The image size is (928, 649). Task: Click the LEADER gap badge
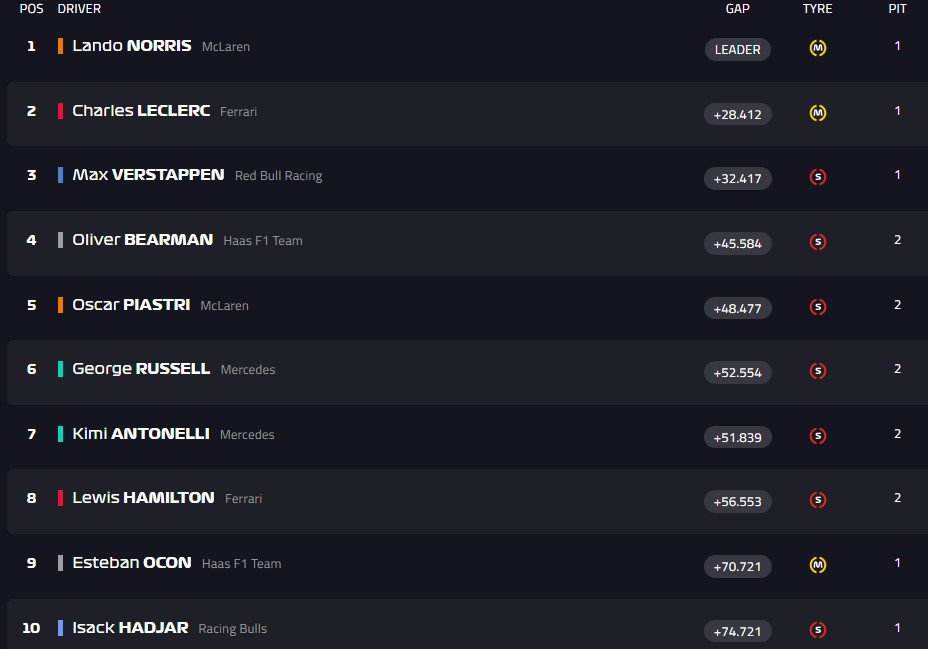coord(738,50)
